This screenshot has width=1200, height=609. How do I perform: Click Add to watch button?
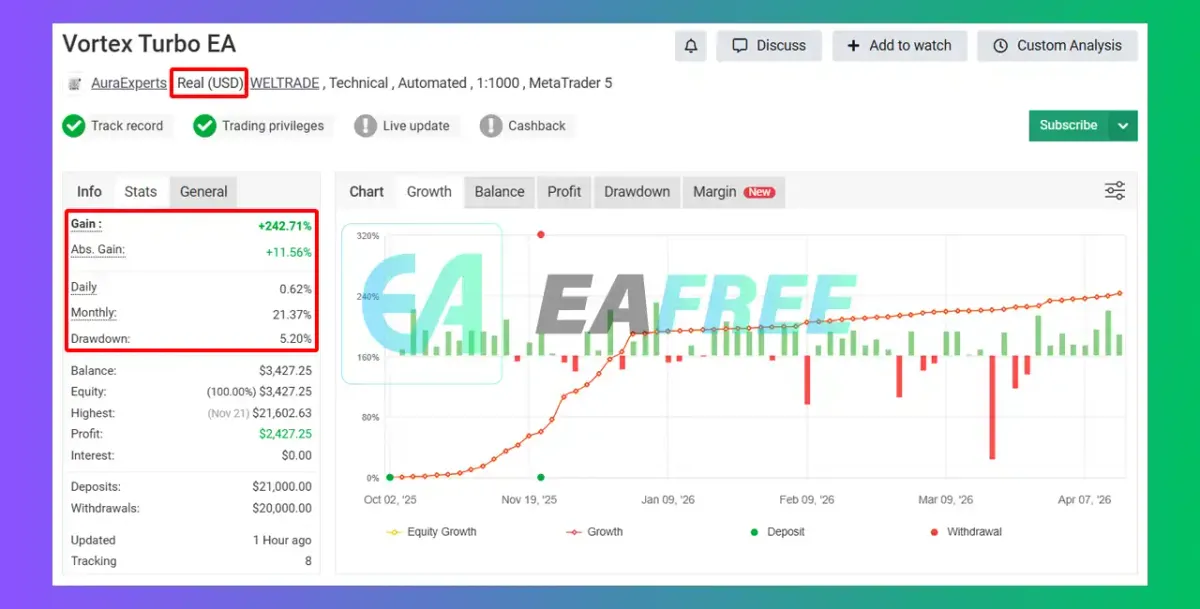pos(899,46)
